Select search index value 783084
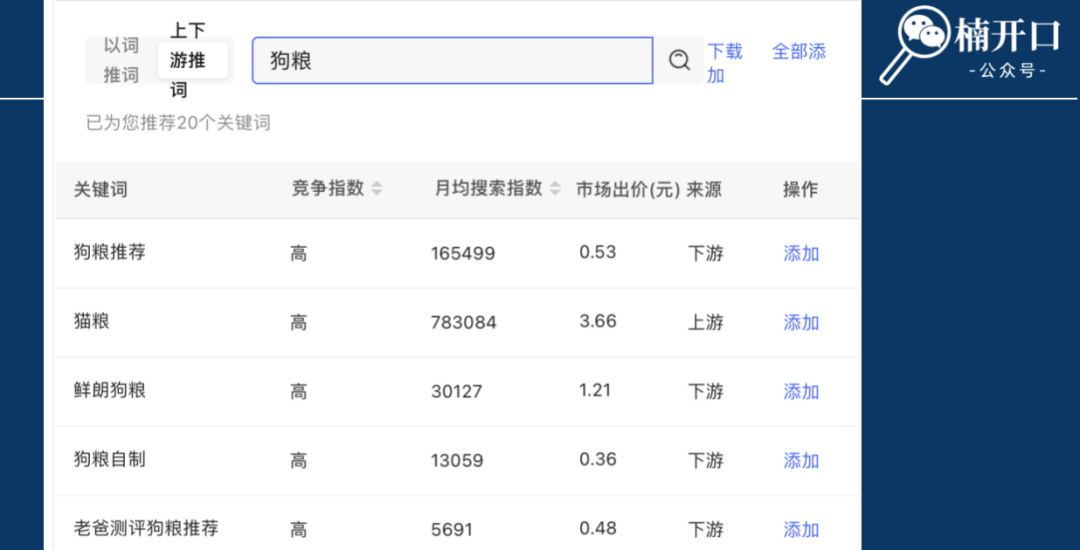 [464, 323]
